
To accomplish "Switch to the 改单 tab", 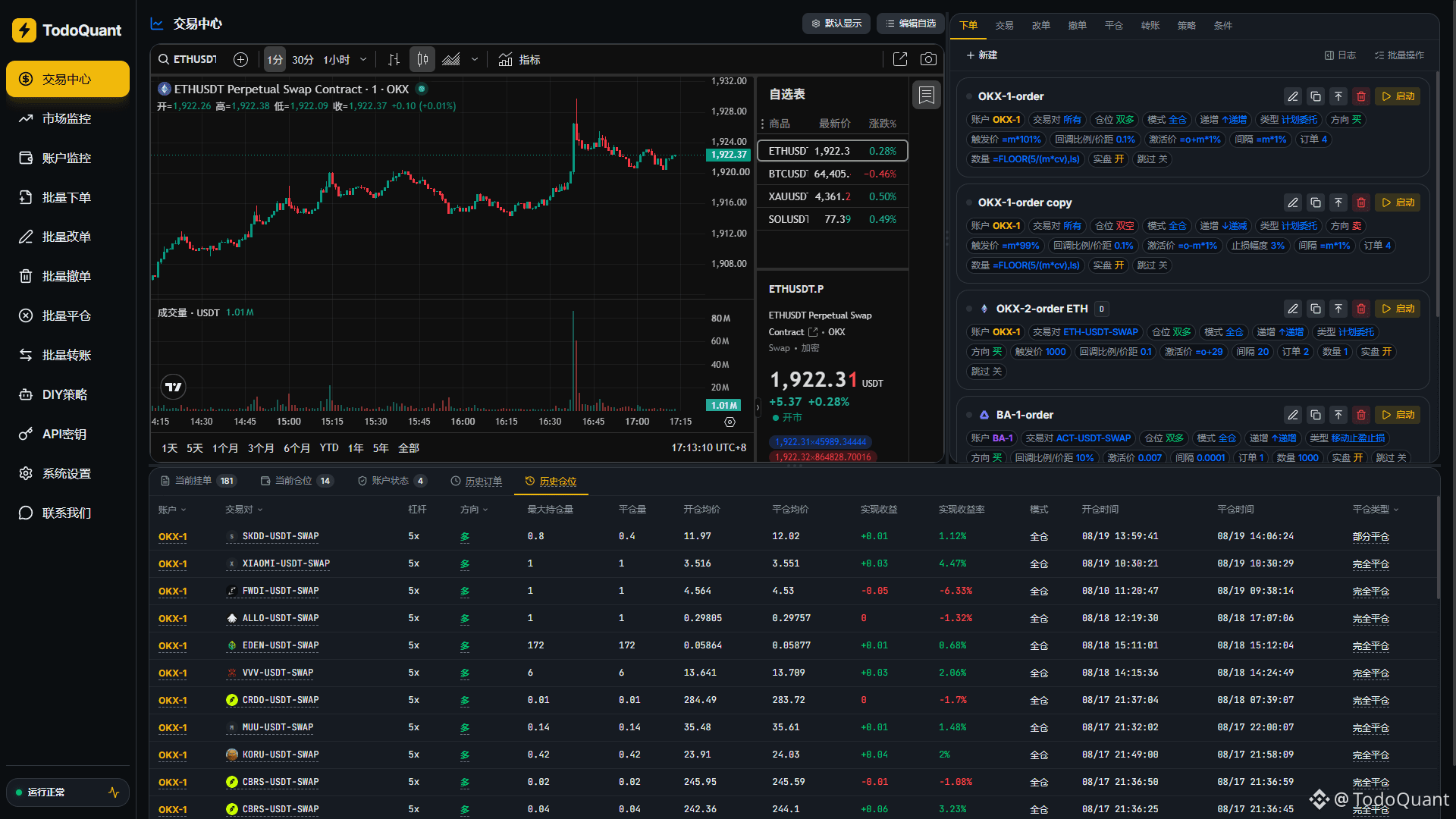I will (1041, 25).
